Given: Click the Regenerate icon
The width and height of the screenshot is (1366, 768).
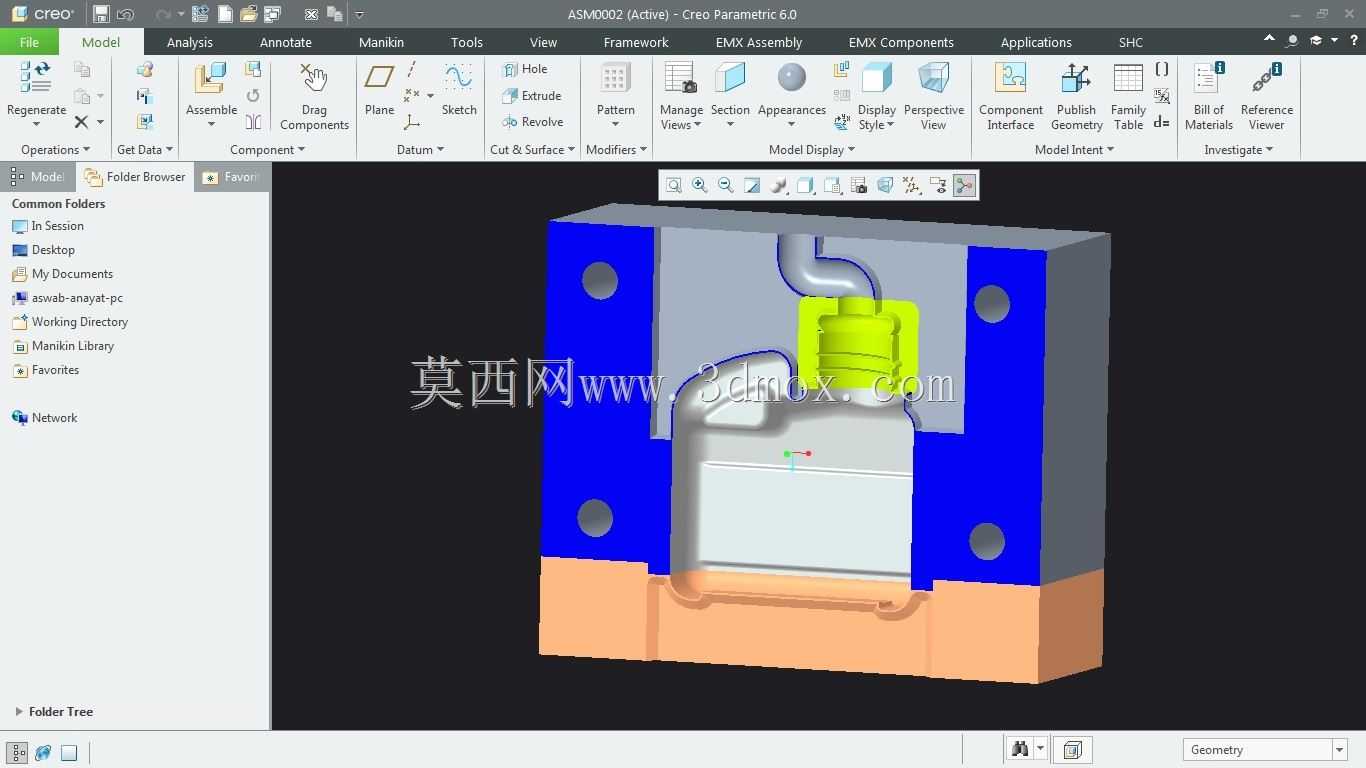Looking at the screenshot, I should 36,78.
